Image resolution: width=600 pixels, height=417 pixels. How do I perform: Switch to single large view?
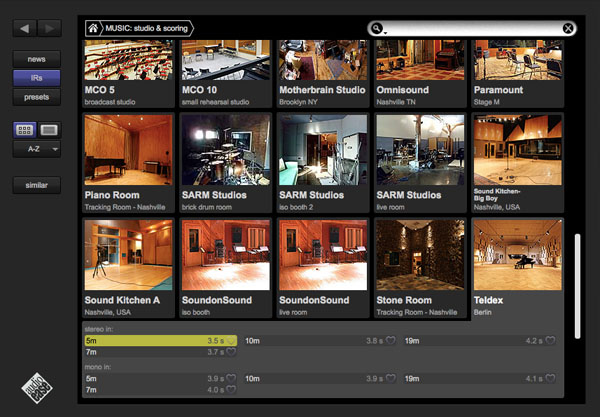(49, 130)
